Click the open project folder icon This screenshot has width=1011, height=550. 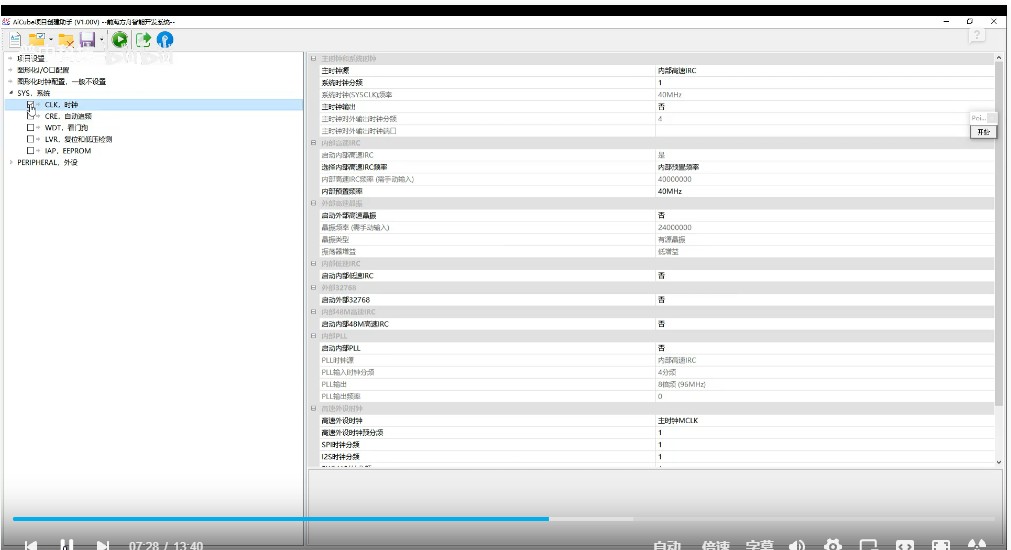(36, 40)
